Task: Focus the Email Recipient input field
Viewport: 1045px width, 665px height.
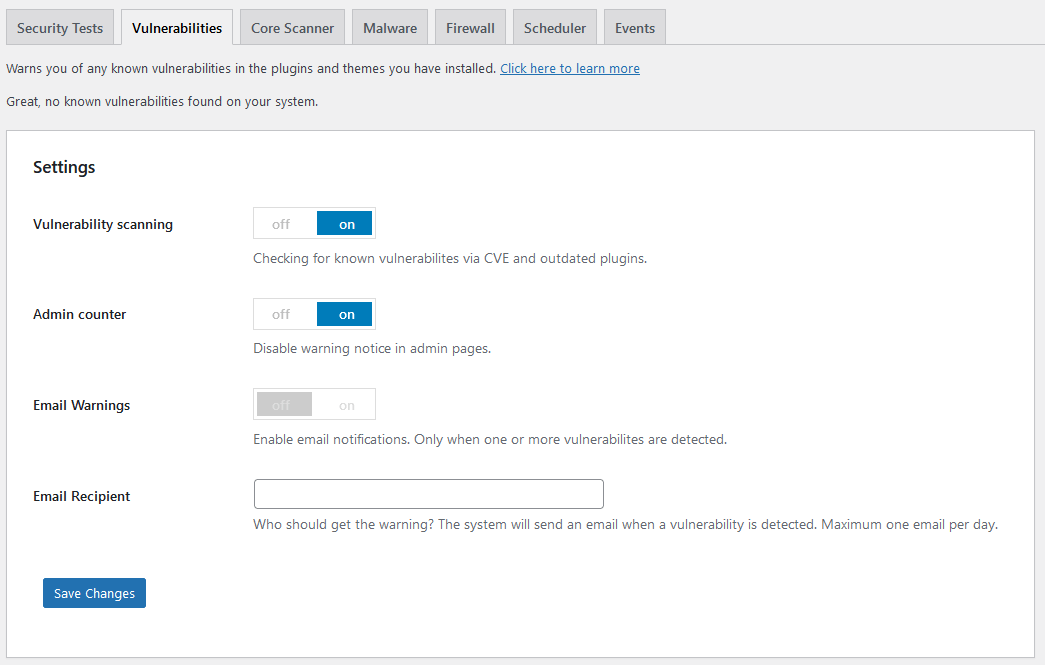Action: click(429, 494)
